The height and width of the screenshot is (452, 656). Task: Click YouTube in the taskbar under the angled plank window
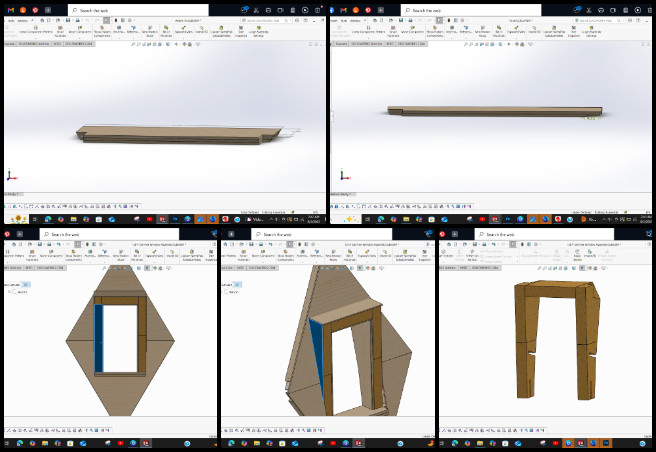pos(149,219)
